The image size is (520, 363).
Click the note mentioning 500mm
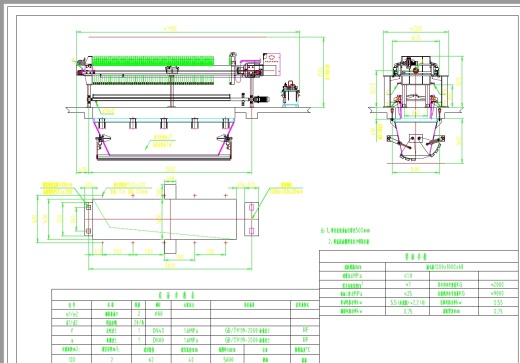coord(345,230)
